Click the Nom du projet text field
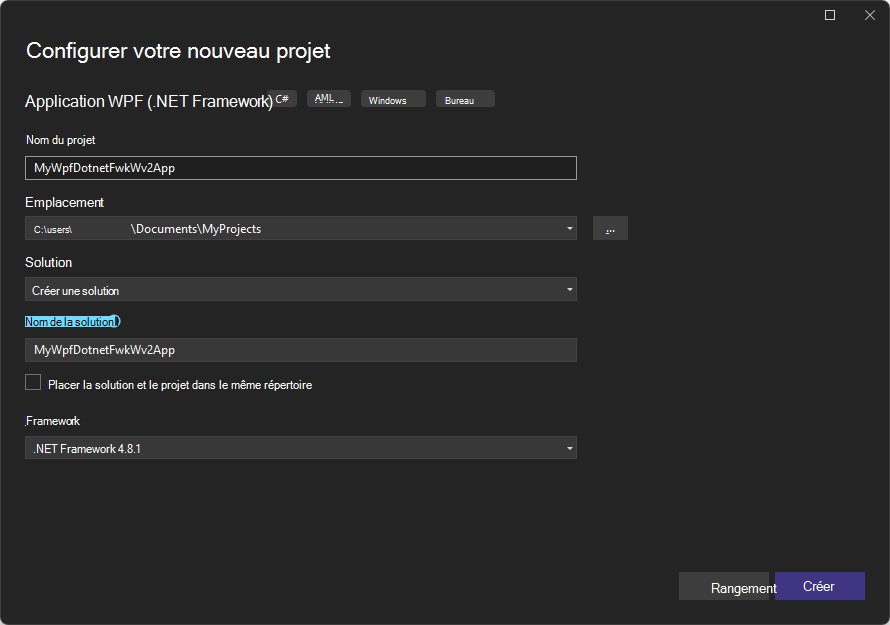The width and height of the screenshot is (890, 625). (300, 168)
